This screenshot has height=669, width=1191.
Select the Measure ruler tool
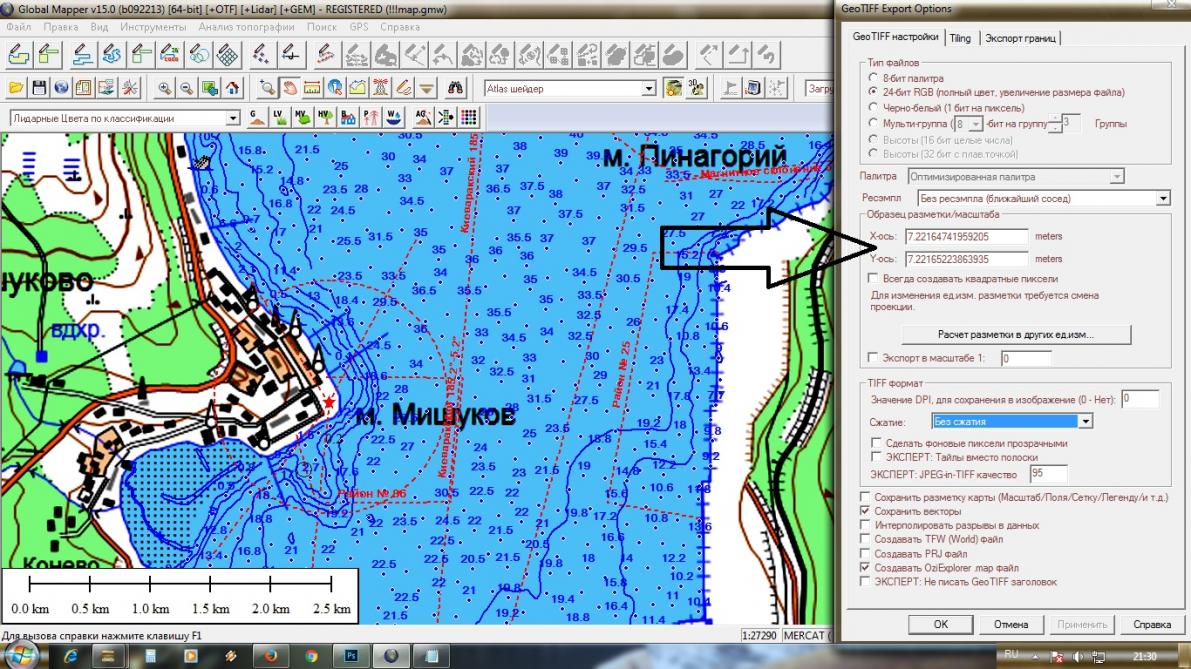click(x=311, y=88)
